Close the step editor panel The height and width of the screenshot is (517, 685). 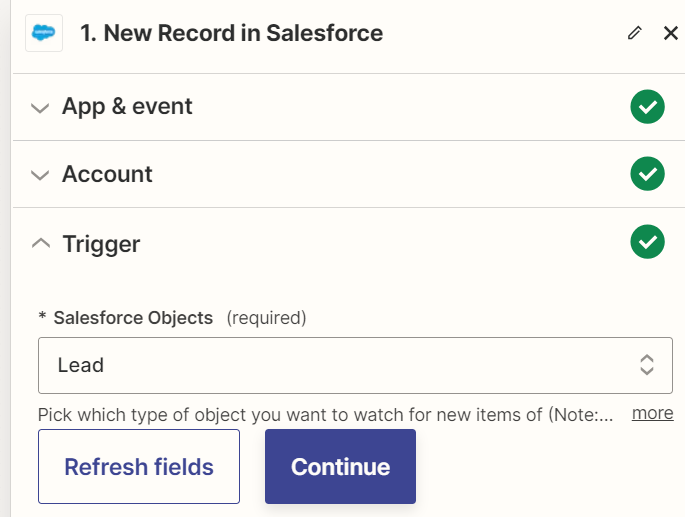coord(671,33)
